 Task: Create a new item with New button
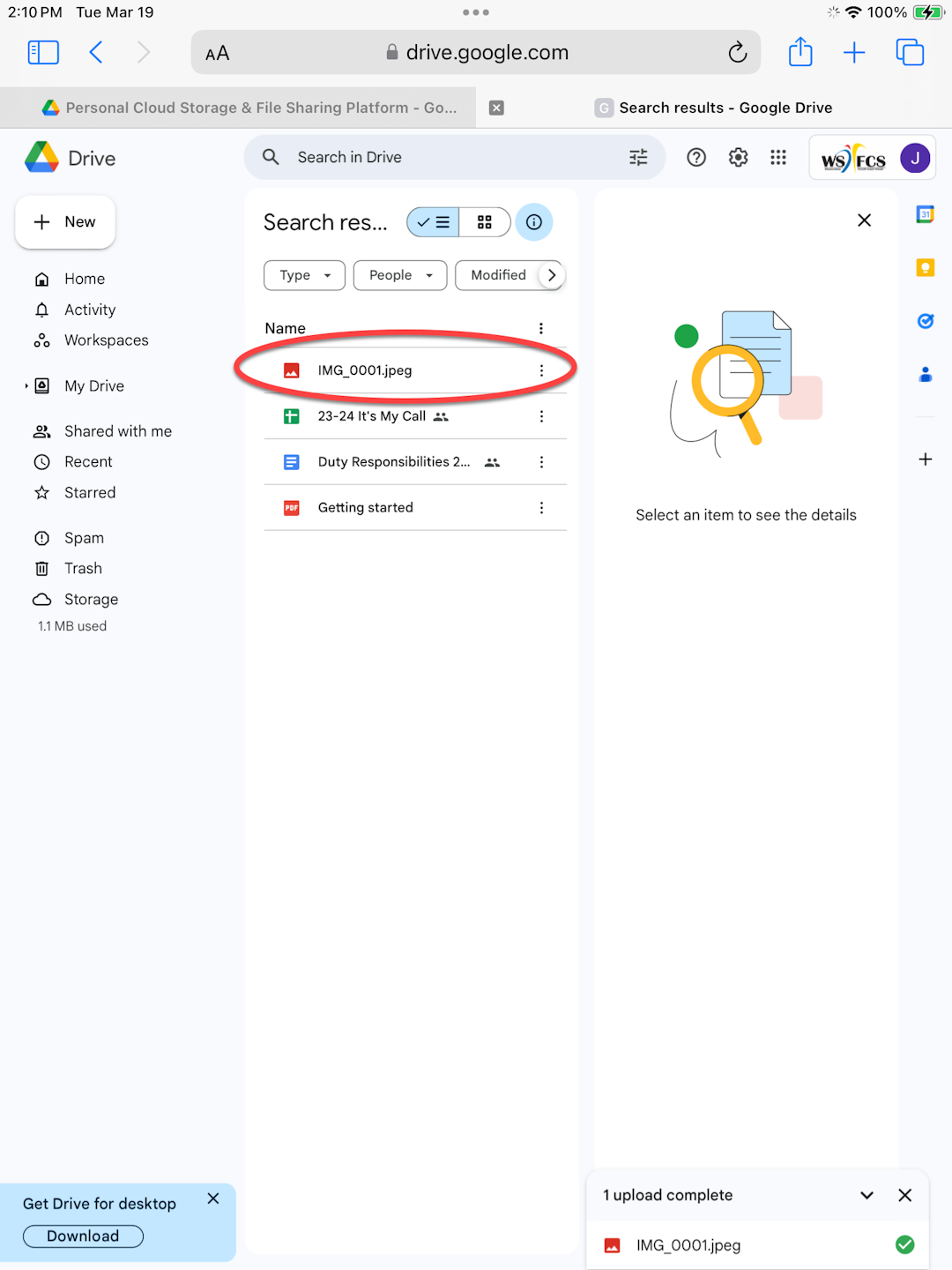[65, 222]
